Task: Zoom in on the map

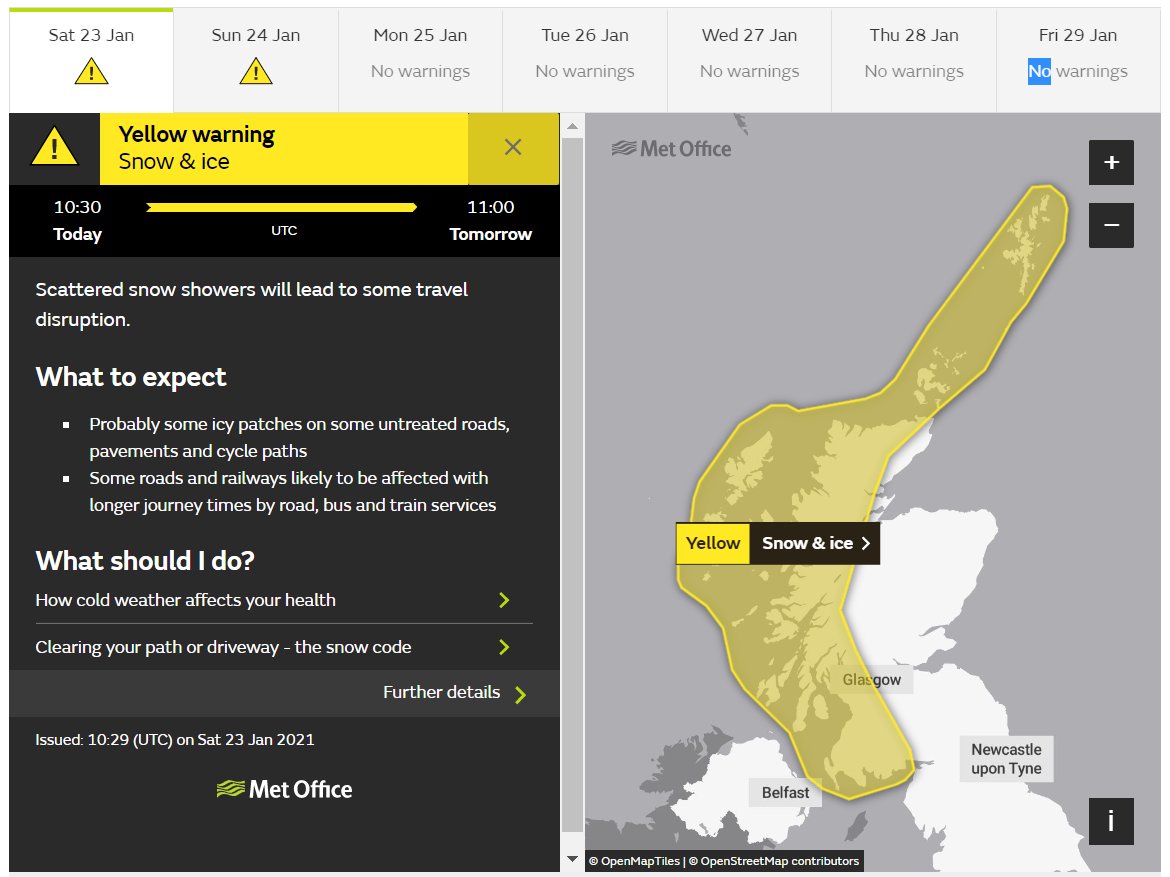Action: coord(1111,162)
